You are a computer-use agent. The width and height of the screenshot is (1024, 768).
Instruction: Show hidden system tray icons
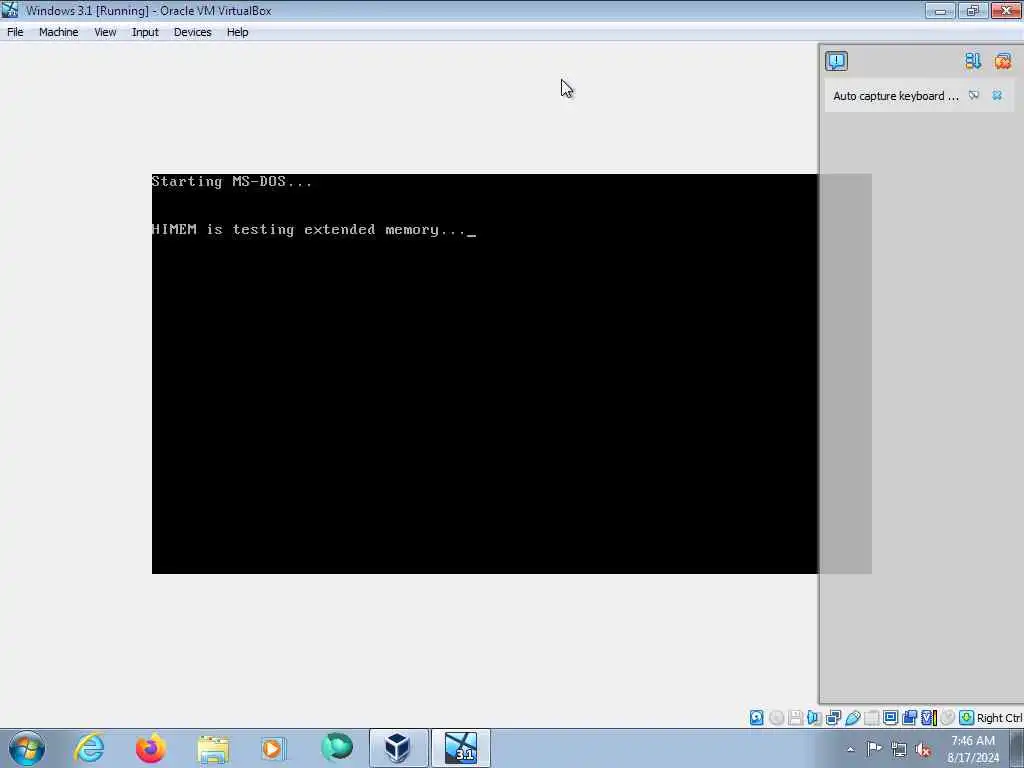pyautogui.click(x=850, y=749)
